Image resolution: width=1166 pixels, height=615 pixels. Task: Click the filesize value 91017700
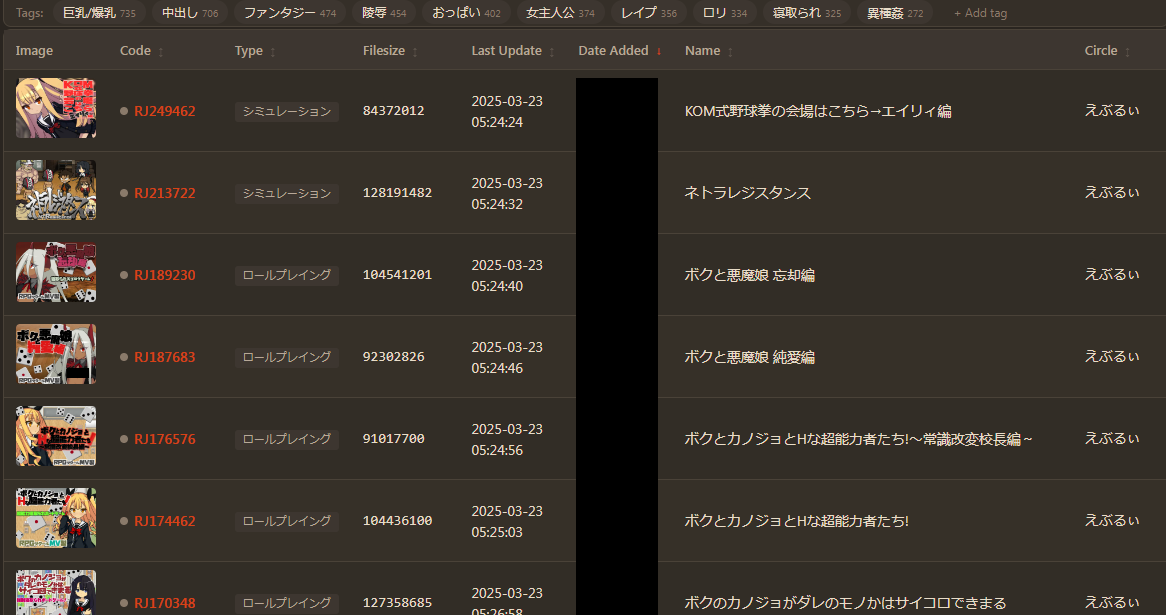pyautogui.click(x=393, y=439)
